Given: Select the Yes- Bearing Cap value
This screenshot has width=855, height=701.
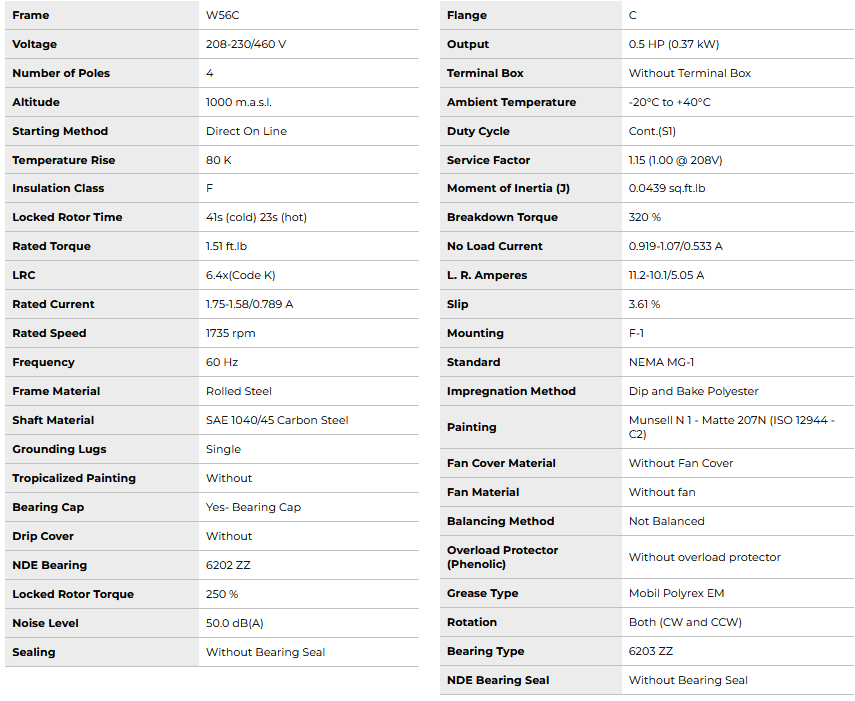Looking at the screenshot, I should click(253, 507).
